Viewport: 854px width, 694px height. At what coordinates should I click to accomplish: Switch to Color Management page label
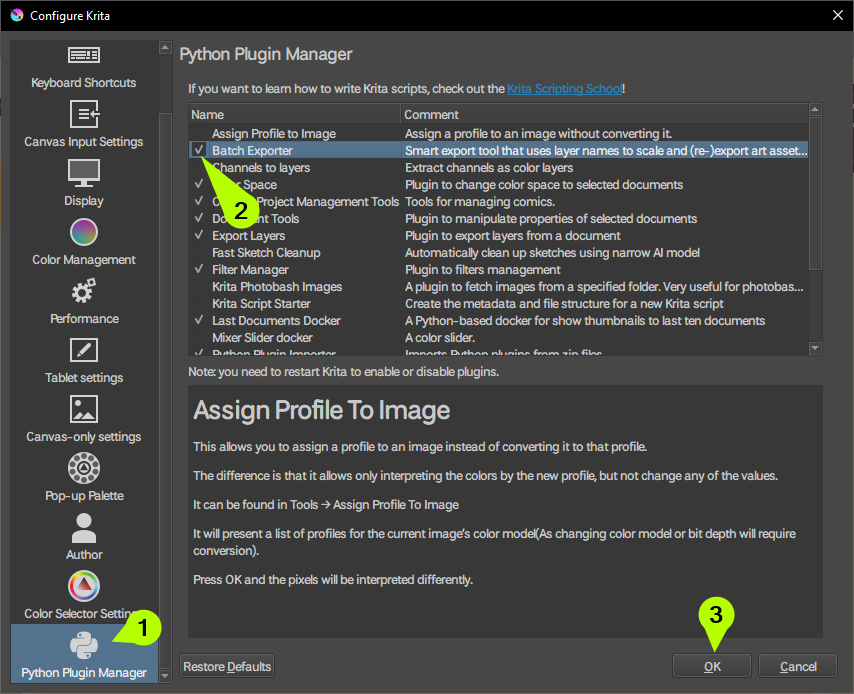click(x=83, y=260)
